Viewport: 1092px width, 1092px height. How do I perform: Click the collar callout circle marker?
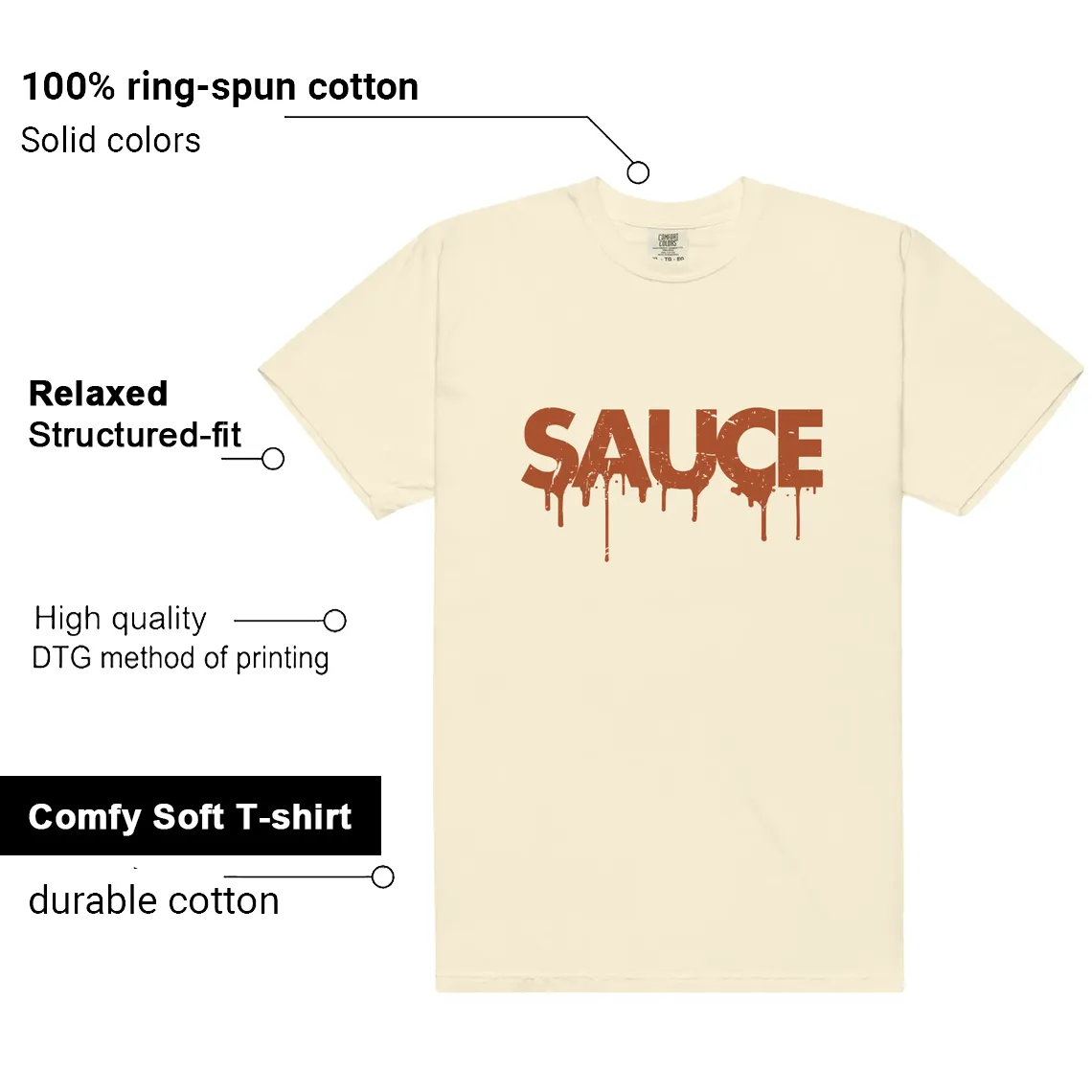pos(638,172)
